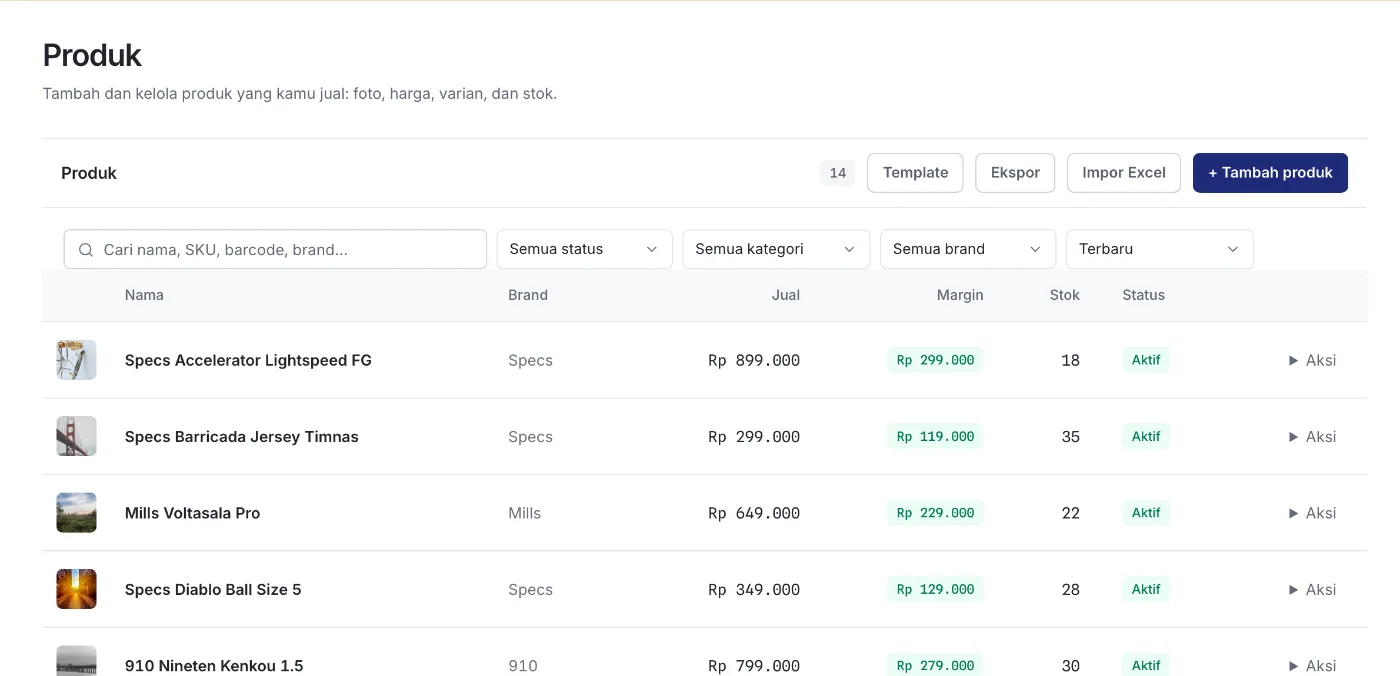Open product Specs Diablo Ball Size 5 name

[x=213, y=590]
